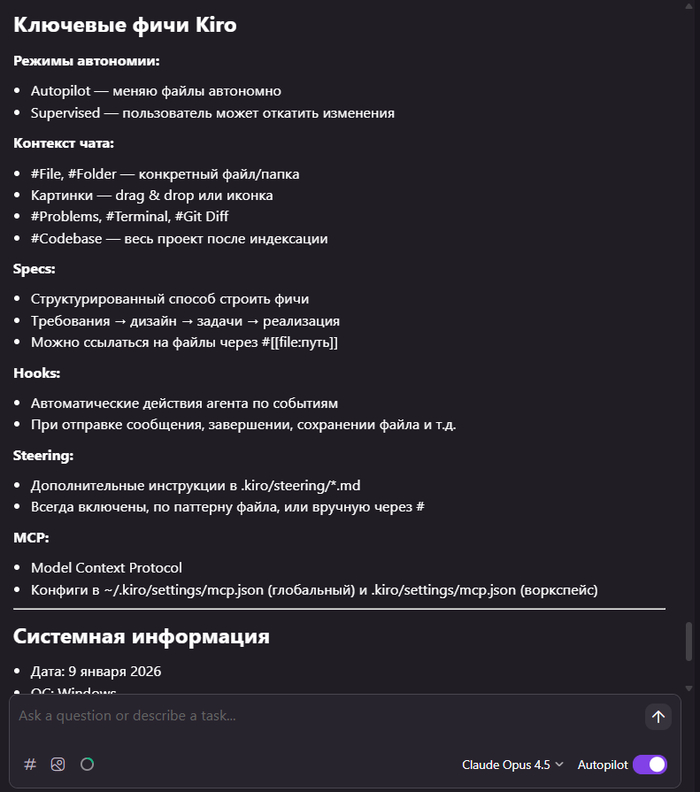Click the "Model Context Protocol" list item
Viewport: 700px width, 792px height.
tap(106, 568)
